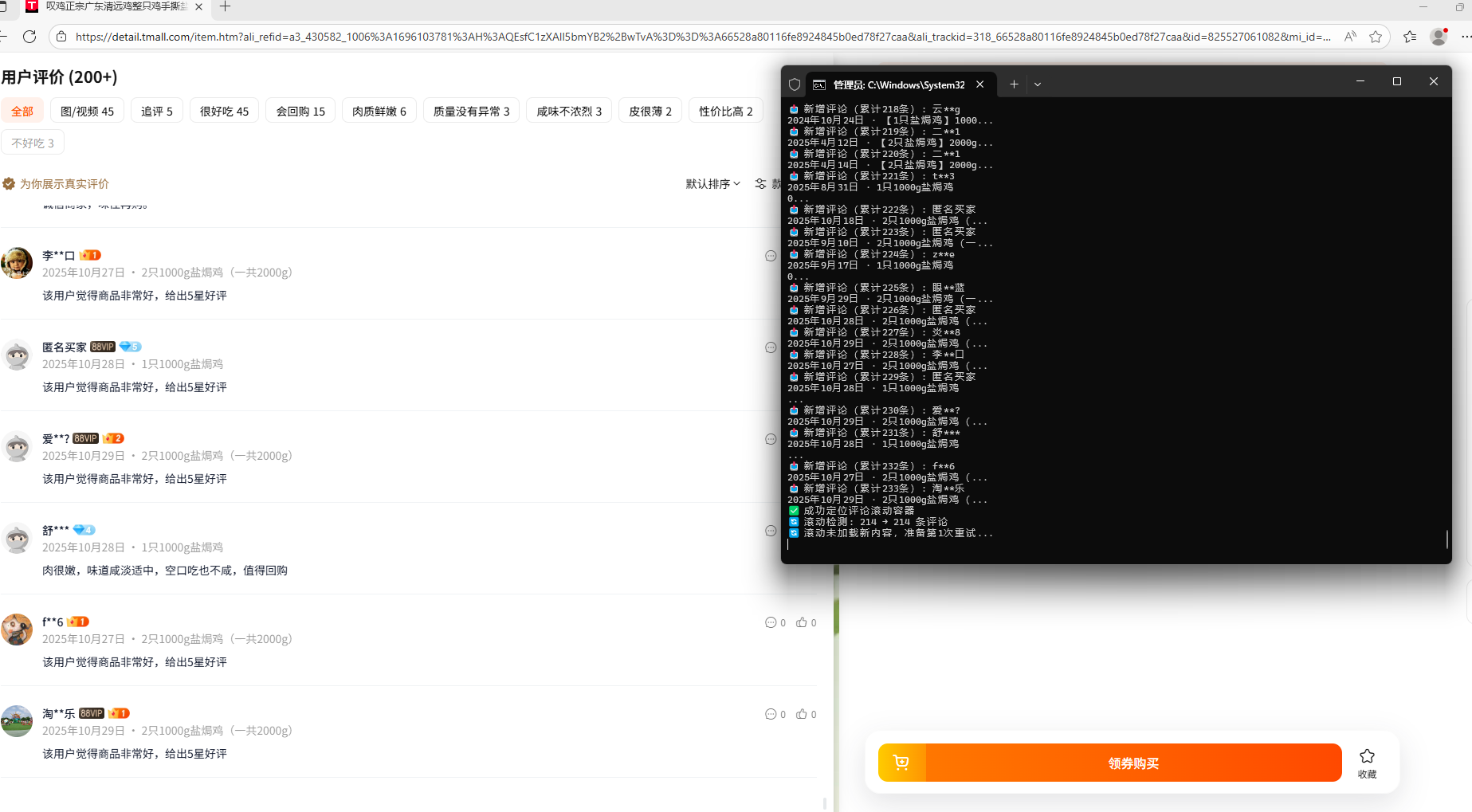
Task: Expand the terminal new tab dropdown arrow
Action: pos(1038,84)
